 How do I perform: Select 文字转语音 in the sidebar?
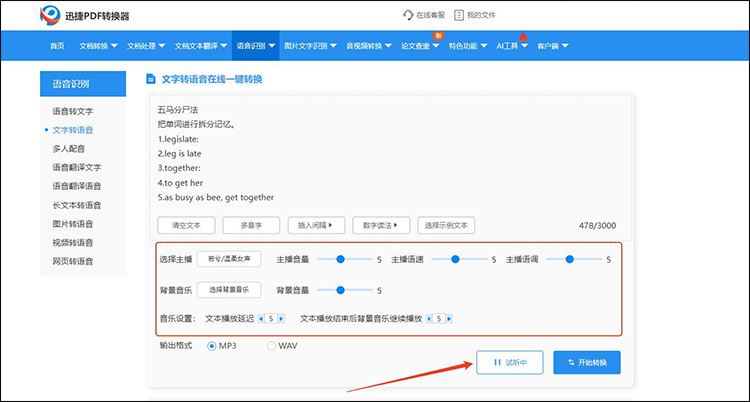point(73,130)
